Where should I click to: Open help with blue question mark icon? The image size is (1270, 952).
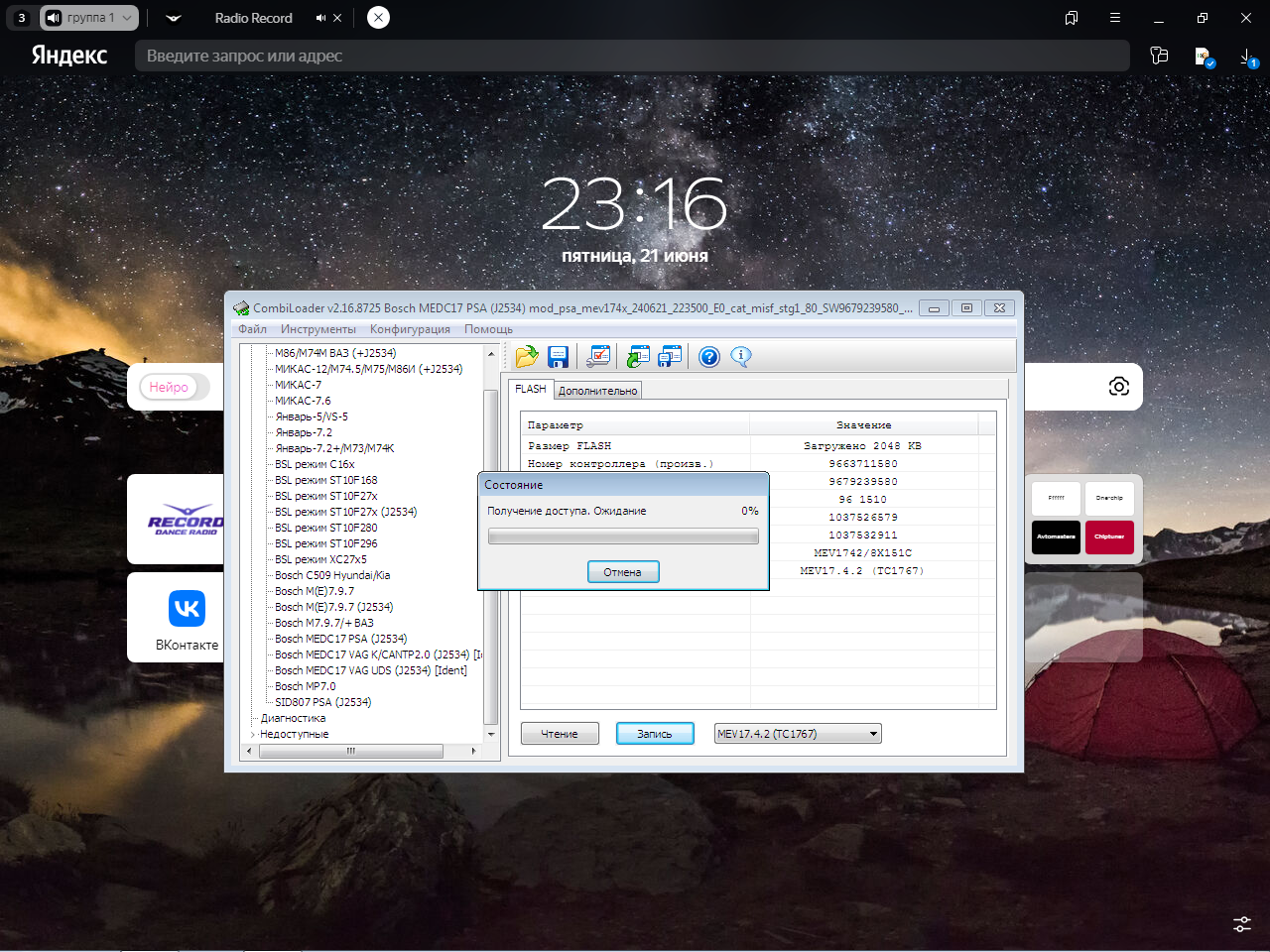point(708,357)
